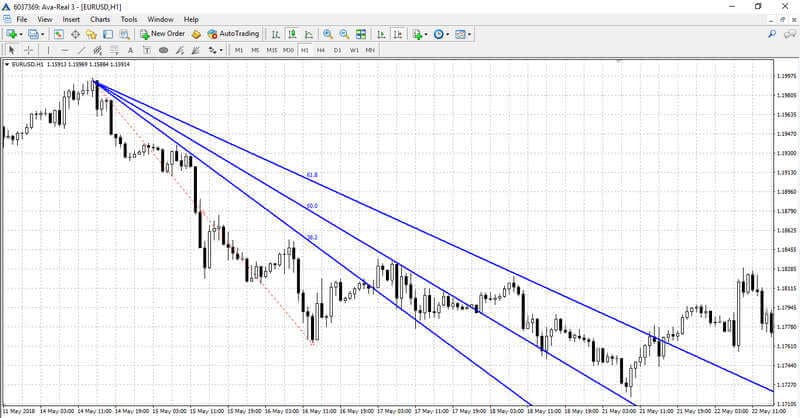800x418 pixels.
Task: Select the Candlesticks chart type
Action: (x=292, y=34)
